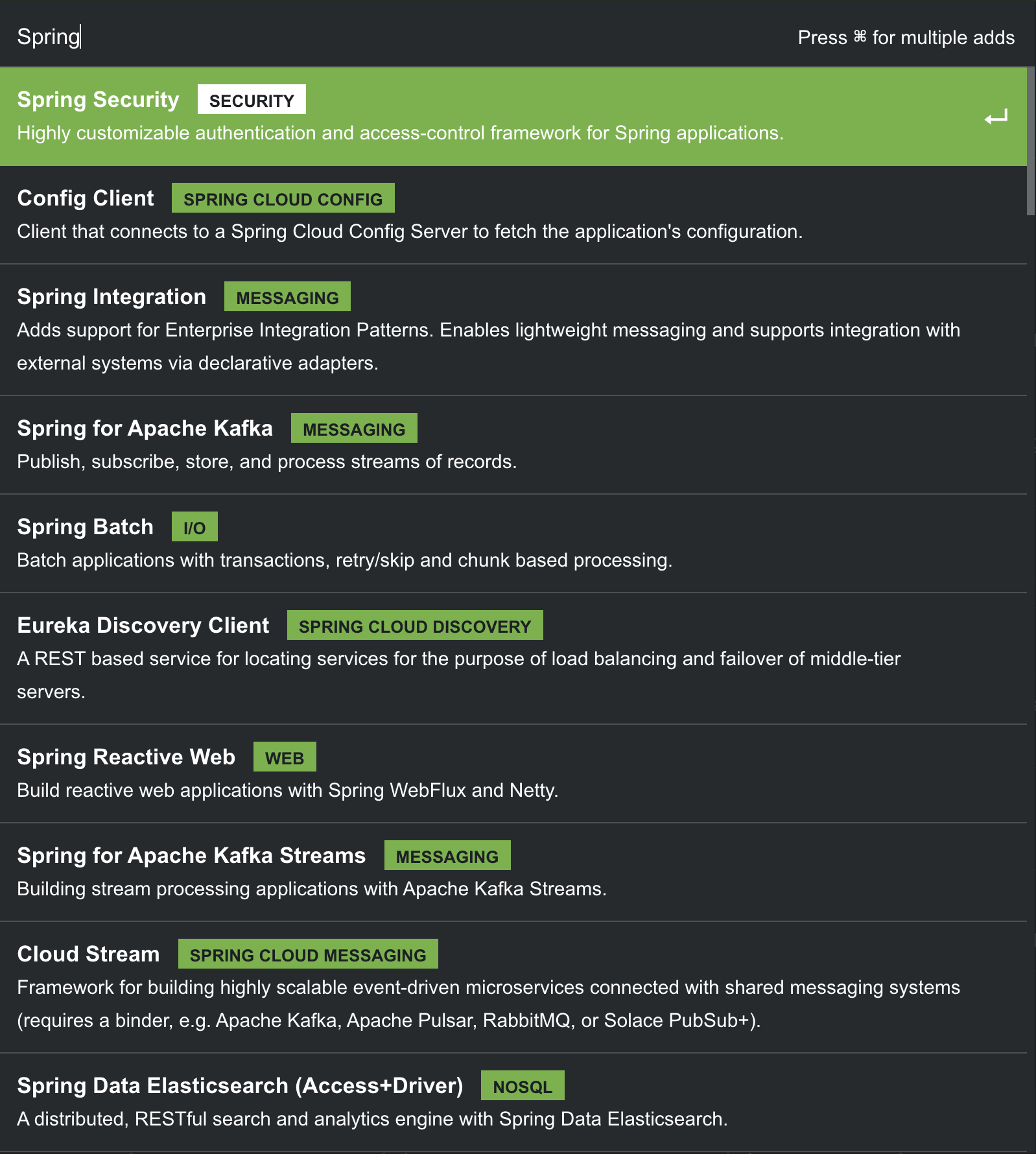Click the results list scrollbar thumb
1036x1154 pixels.
1031,141
